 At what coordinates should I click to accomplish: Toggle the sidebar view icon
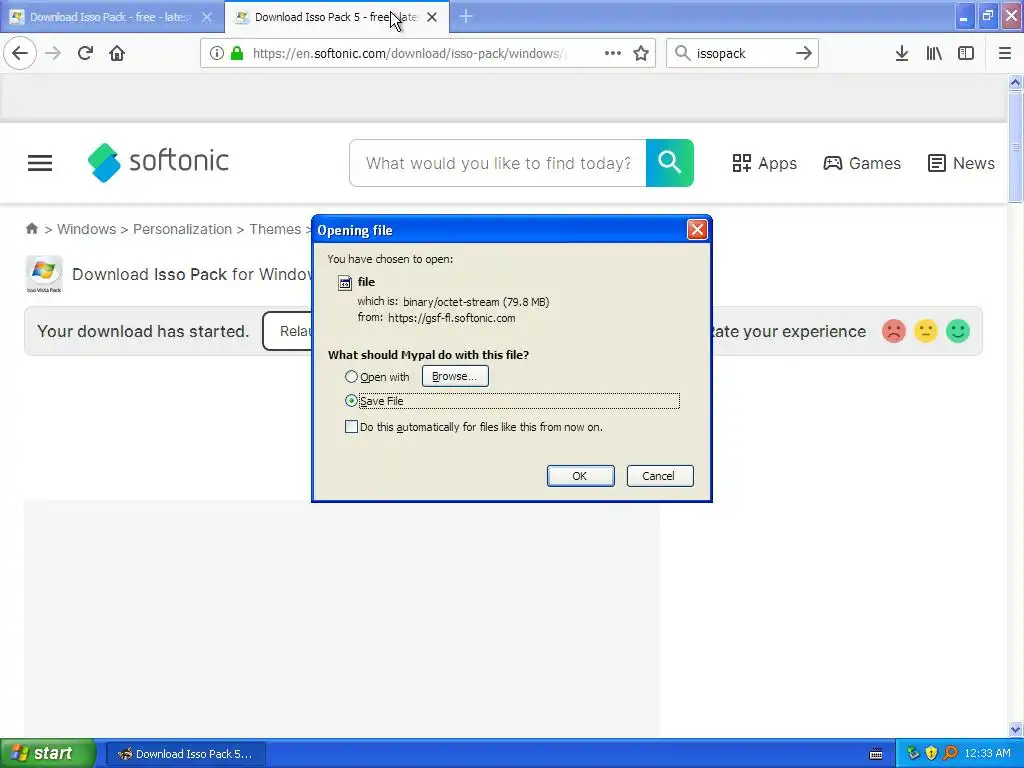point(966,53)
